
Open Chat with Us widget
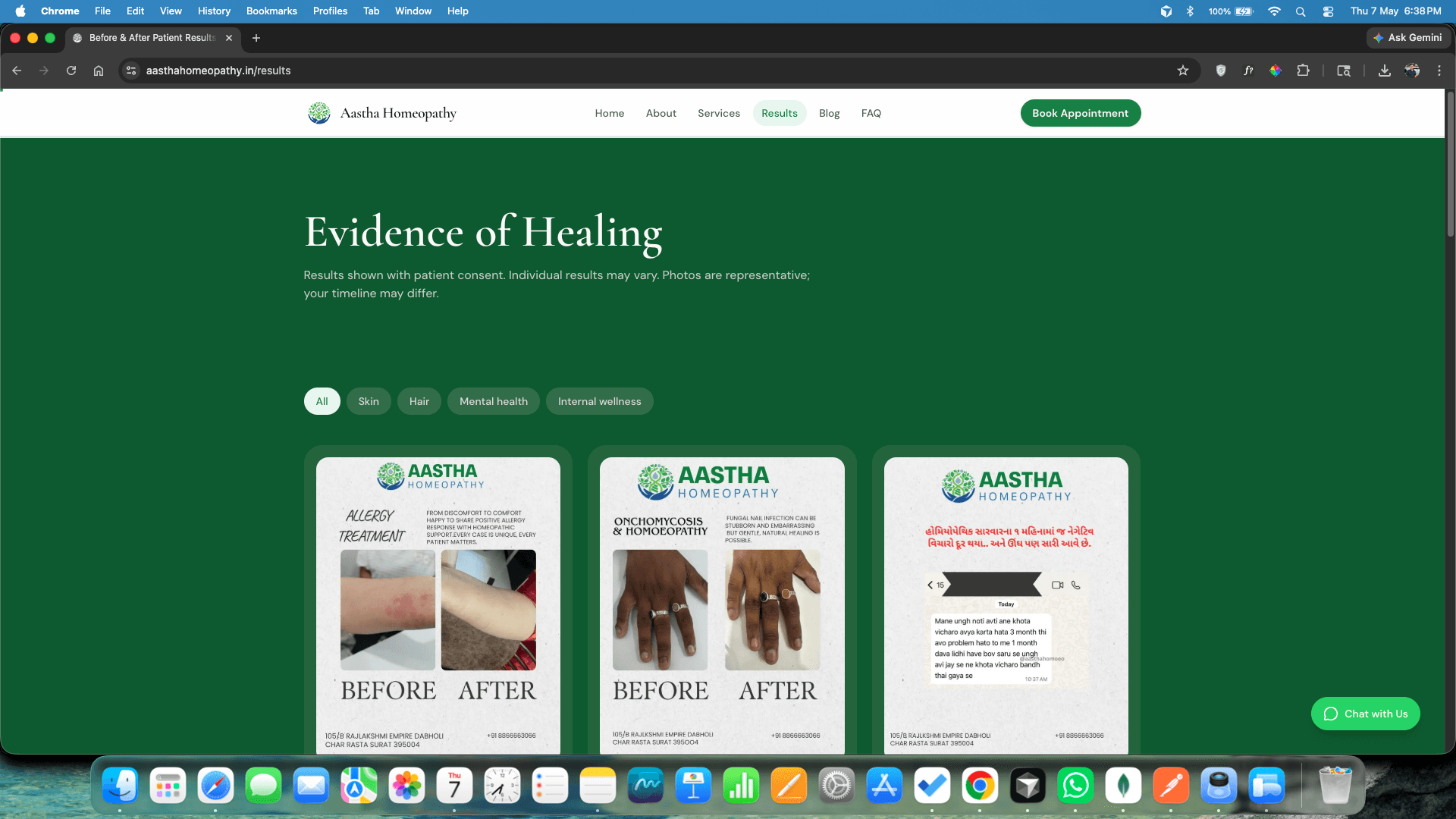pos(1366,714)
